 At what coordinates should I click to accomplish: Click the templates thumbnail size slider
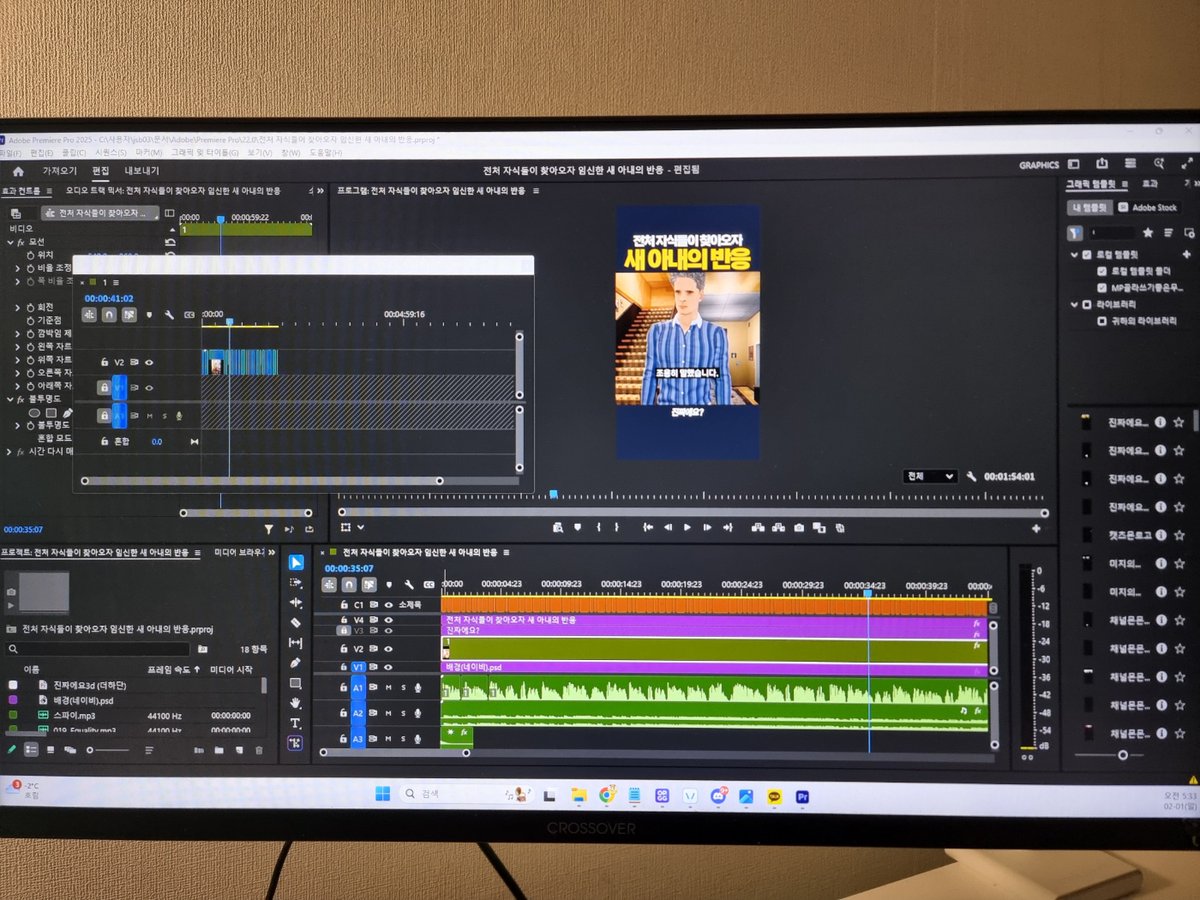(x=1122, y=755)
